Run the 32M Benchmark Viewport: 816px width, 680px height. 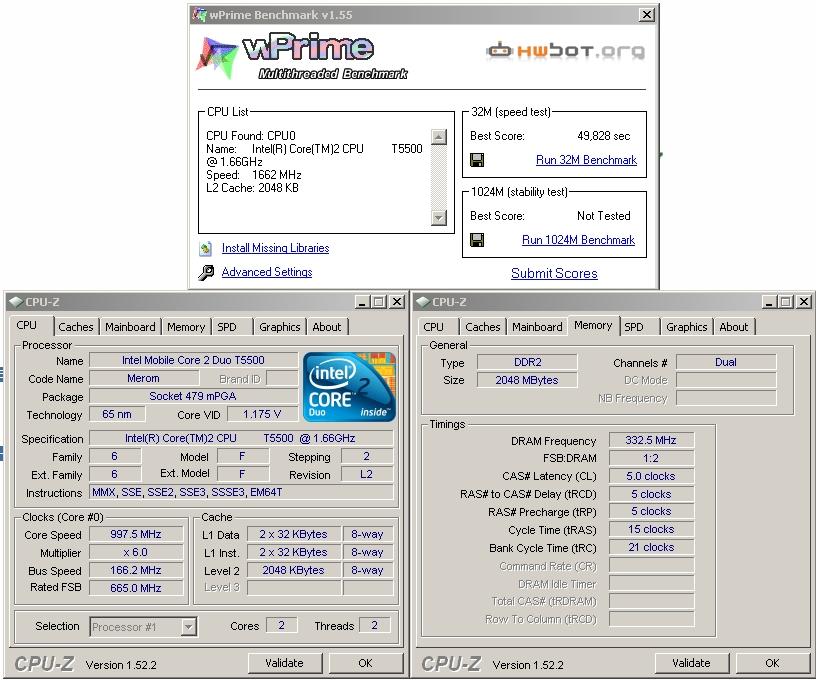tap(586, 160)
